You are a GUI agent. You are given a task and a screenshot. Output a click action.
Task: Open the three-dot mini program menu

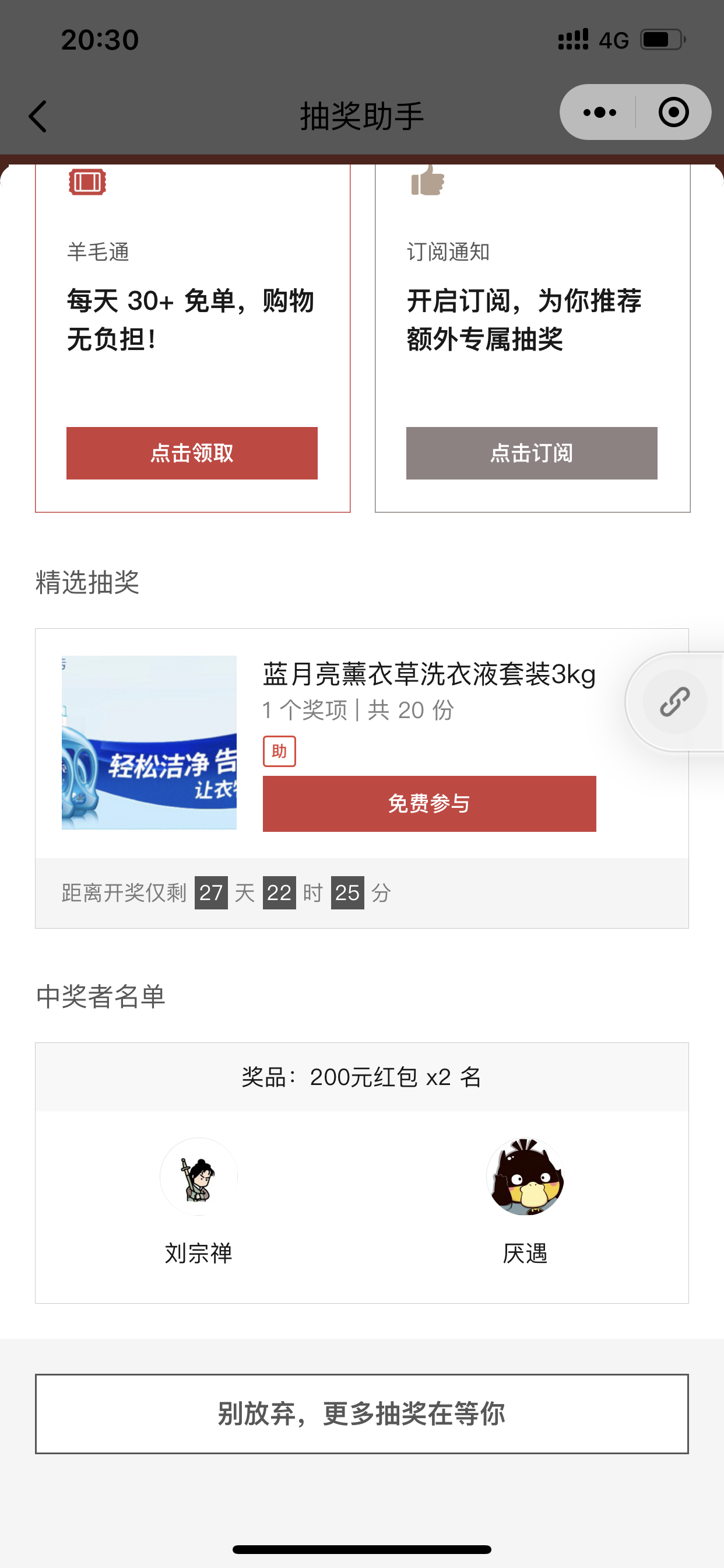pyautogui.click(x=599, y=113)
